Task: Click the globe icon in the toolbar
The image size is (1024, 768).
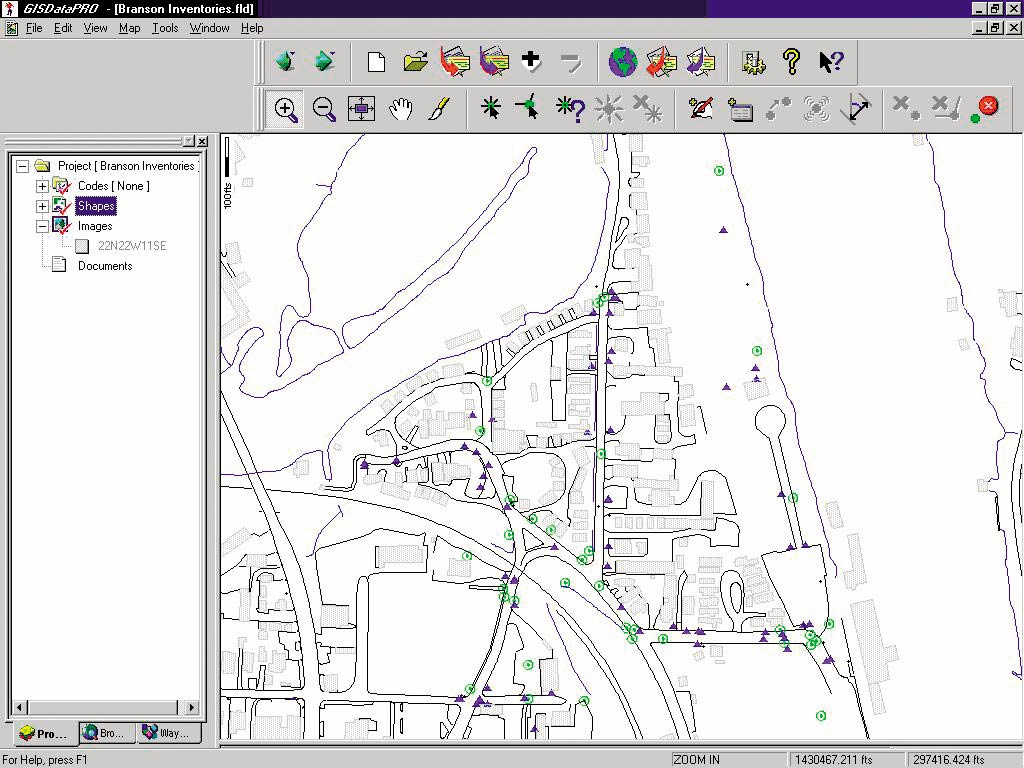Action: 623,62
